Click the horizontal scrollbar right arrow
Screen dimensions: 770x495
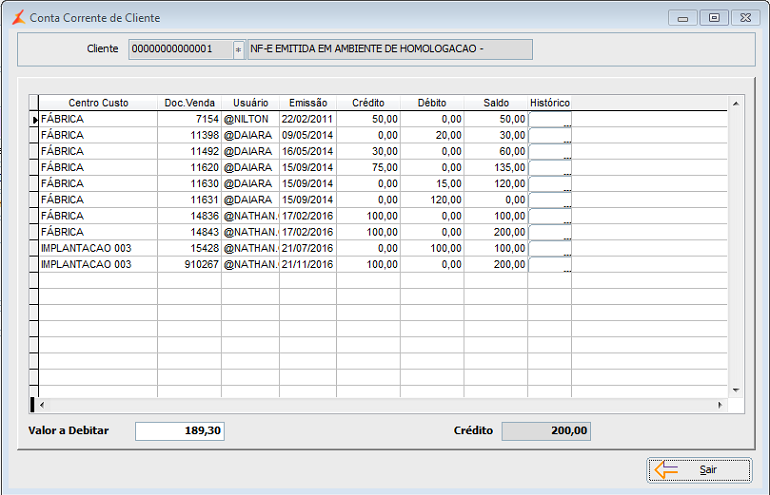(x=720, y=405)
